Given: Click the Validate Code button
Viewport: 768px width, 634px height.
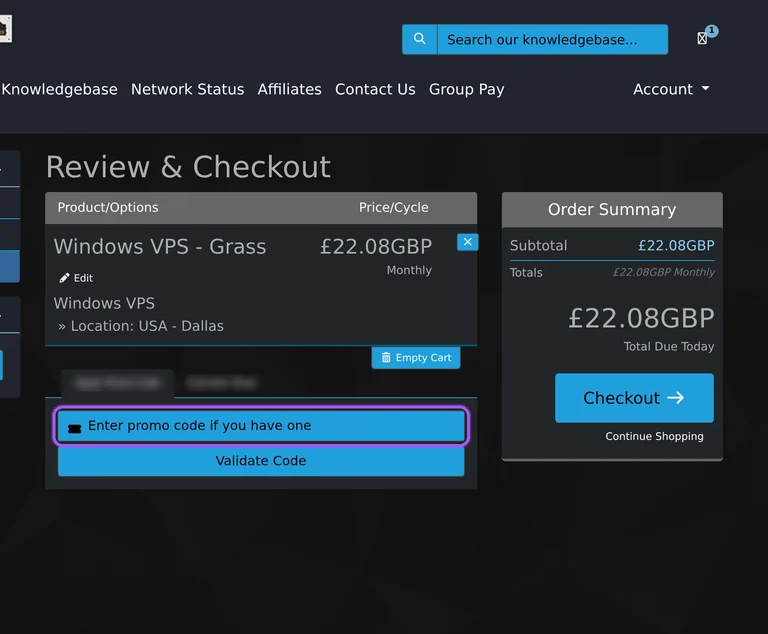Looking at the screenshot, I should tap(261, 461).
